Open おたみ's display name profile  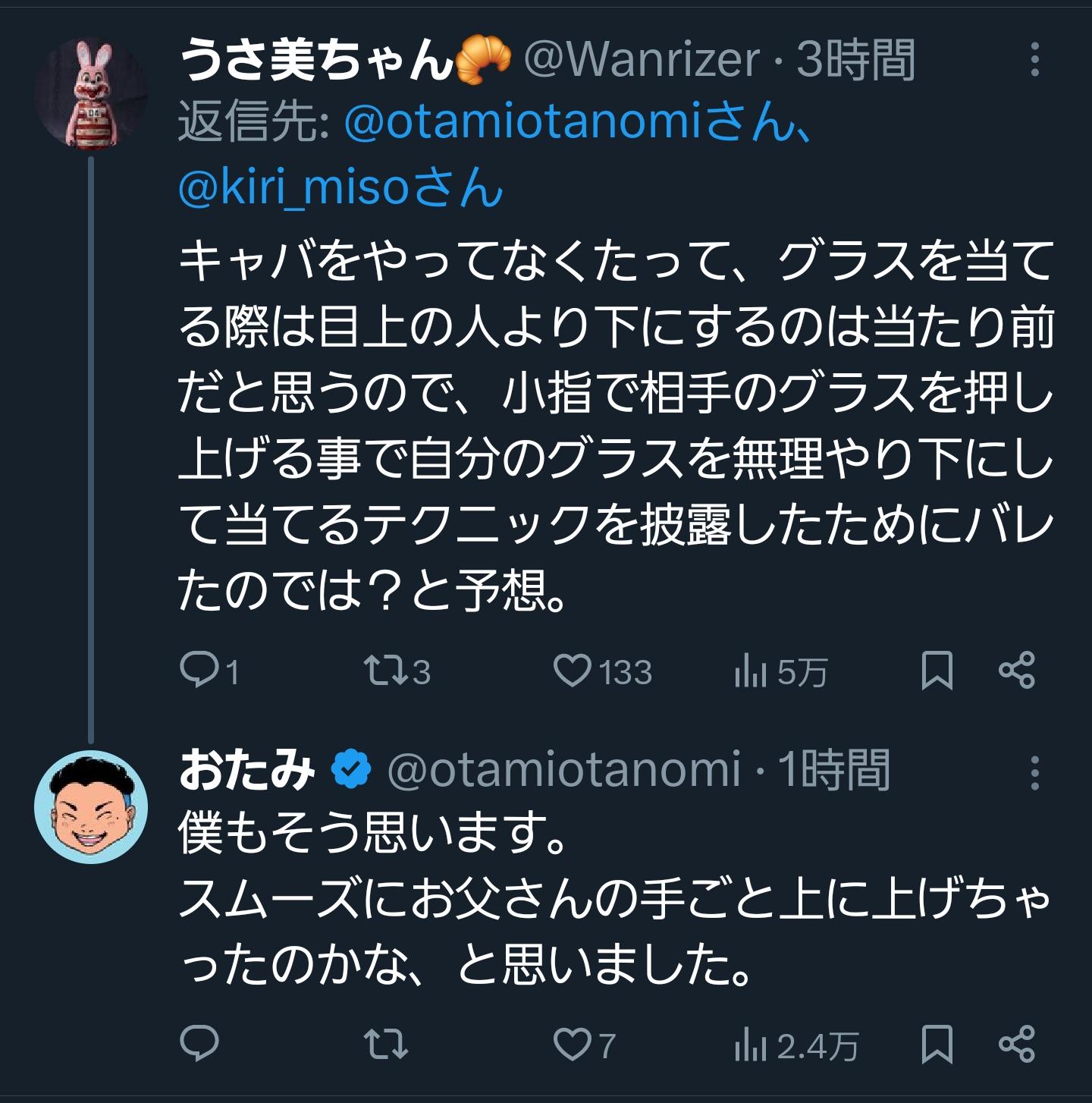246,771
